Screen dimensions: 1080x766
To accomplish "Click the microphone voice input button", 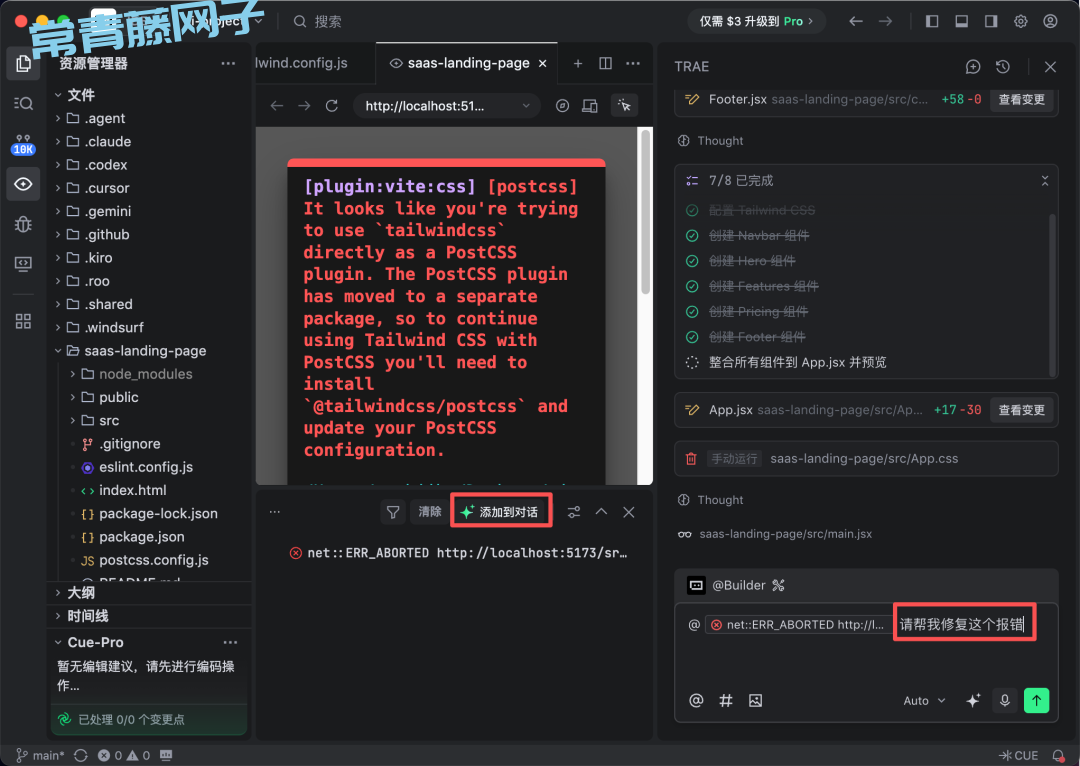I will pyautogui.click(x=1005, y=701).
